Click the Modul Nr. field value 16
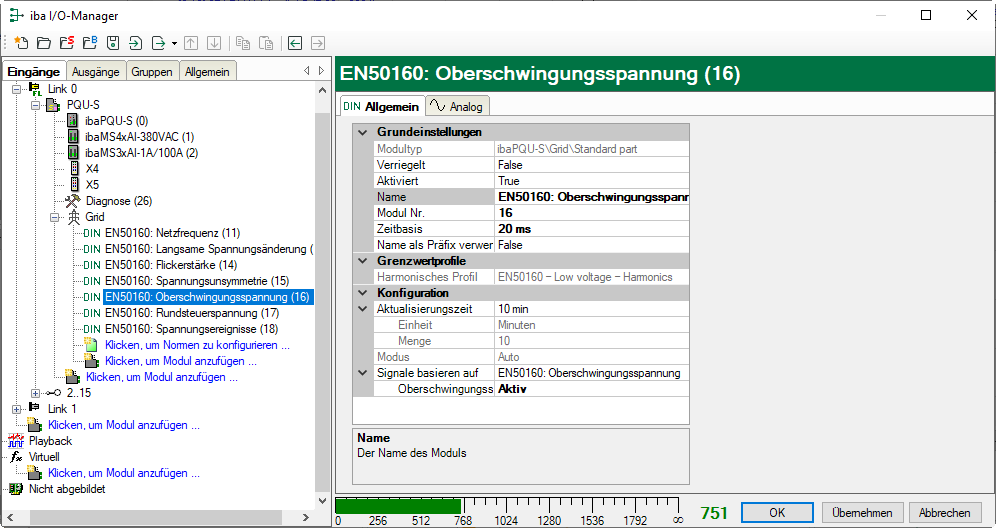Screen dimensions: 996x528 coord(590,213)
